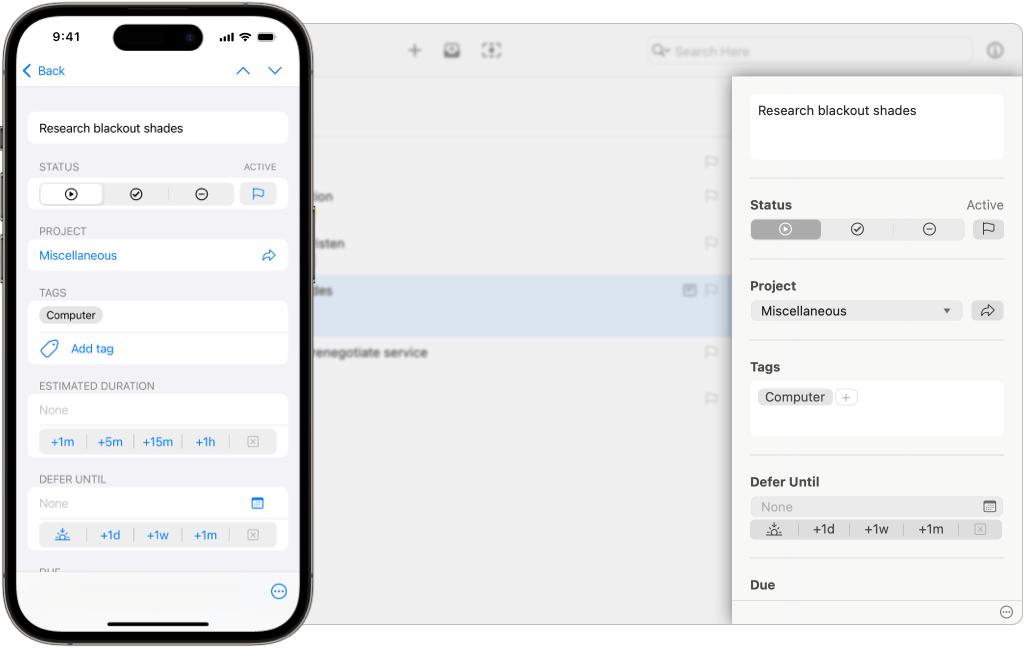The height and width of the screenshot is (648, 1028).
Task: Select the Computer tag in Mac inspector
Action: [795, 397]
